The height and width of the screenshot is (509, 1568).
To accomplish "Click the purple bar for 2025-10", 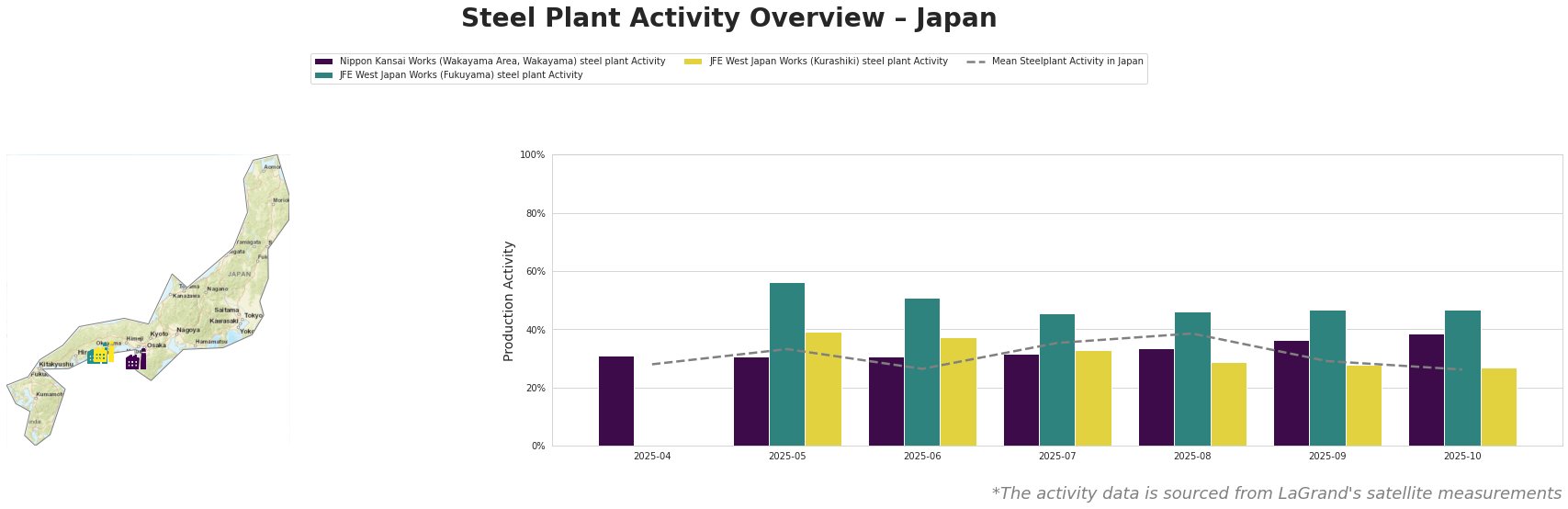I will tap(1426, 390).
